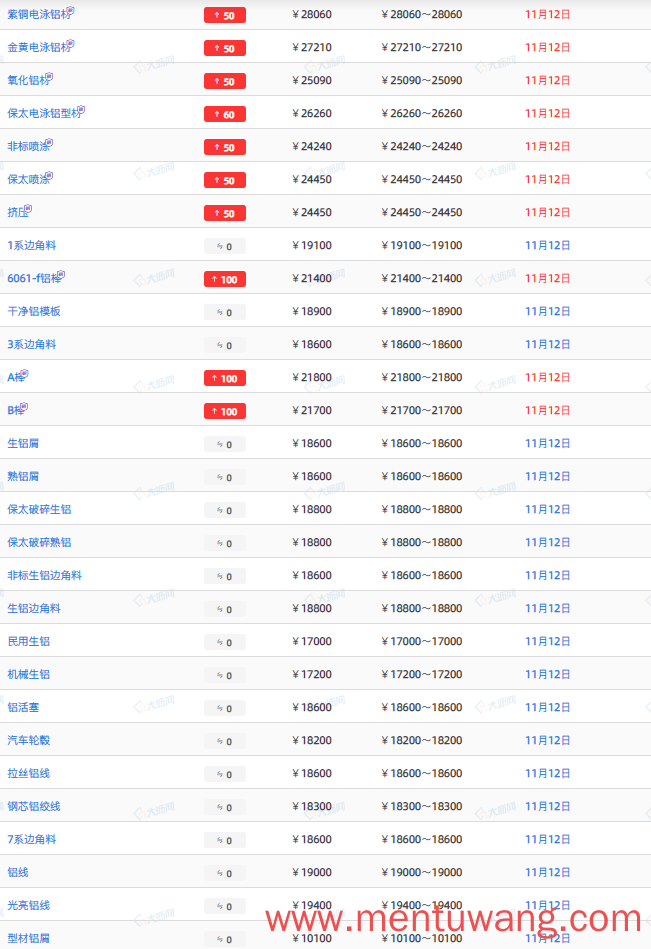
Task: Click the red ↑100 badge for 6061-f铝棒
Action: (225, 279)
